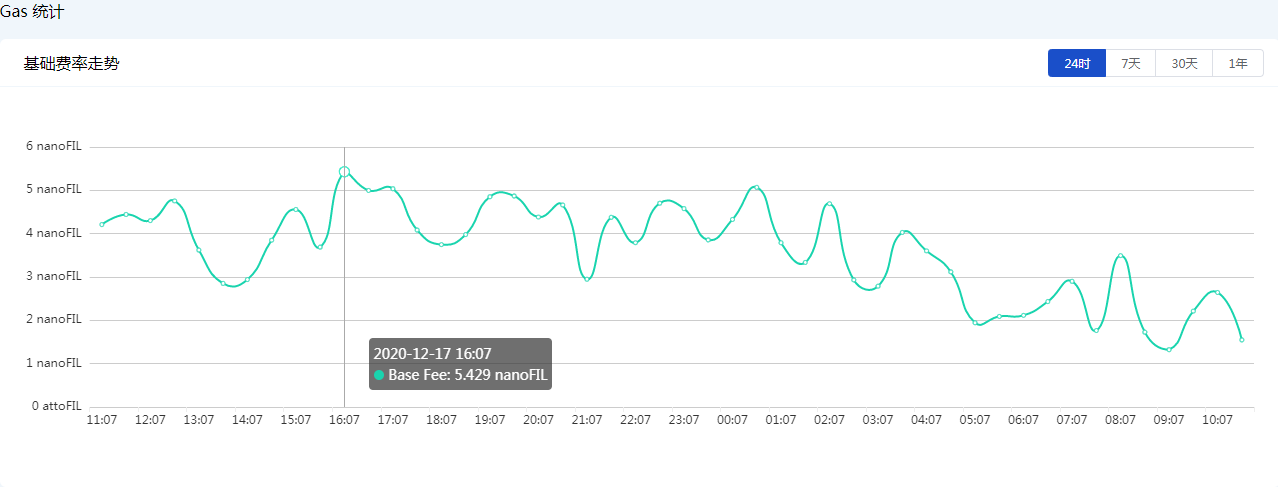Click the first data point above 11:07

(102, 224)
